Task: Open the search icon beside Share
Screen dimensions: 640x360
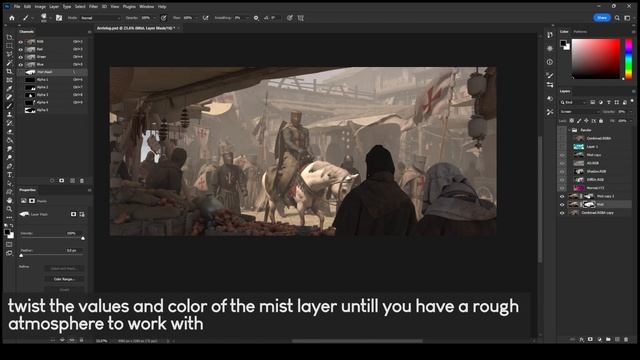Action: 617,18
